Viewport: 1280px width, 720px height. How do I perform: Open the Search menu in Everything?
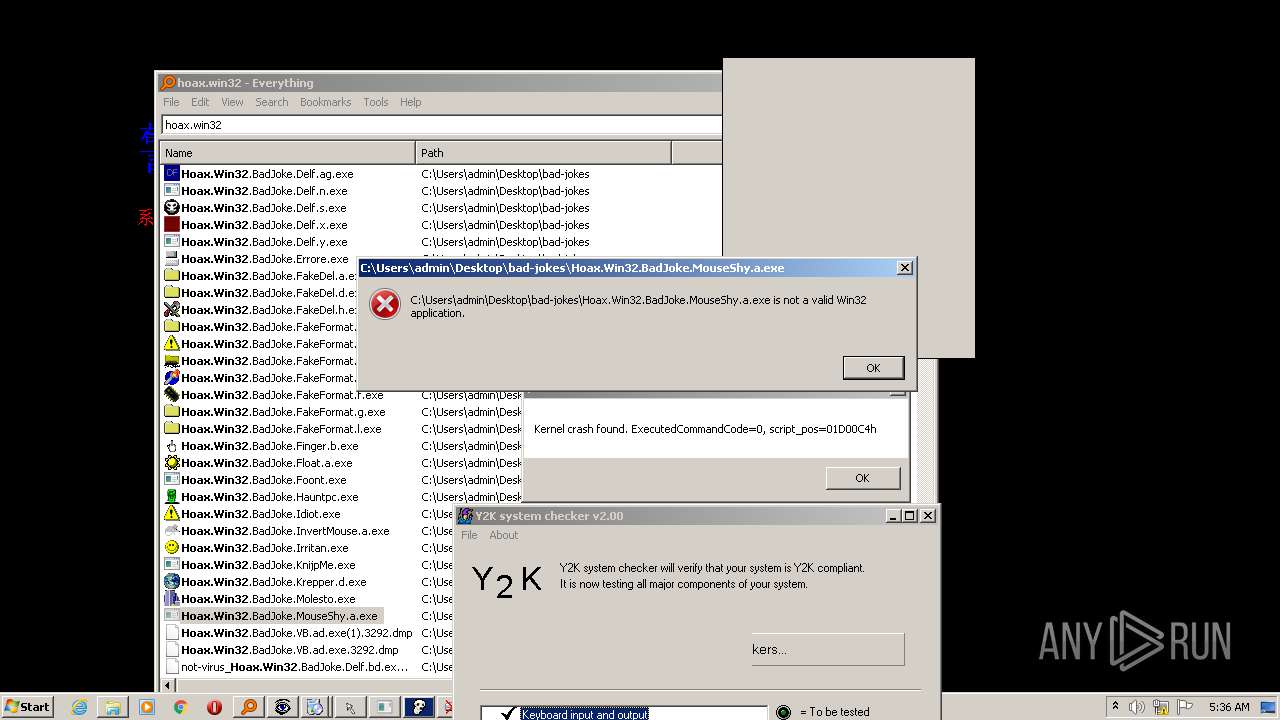click(x=271, y=102)
